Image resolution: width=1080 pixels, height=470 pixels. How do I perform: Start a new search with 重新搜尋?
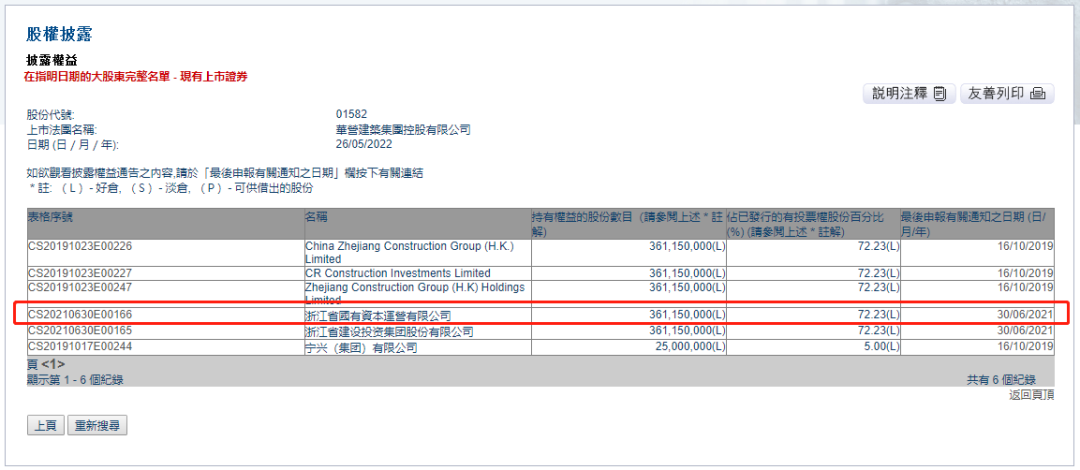tap(97, 426)
